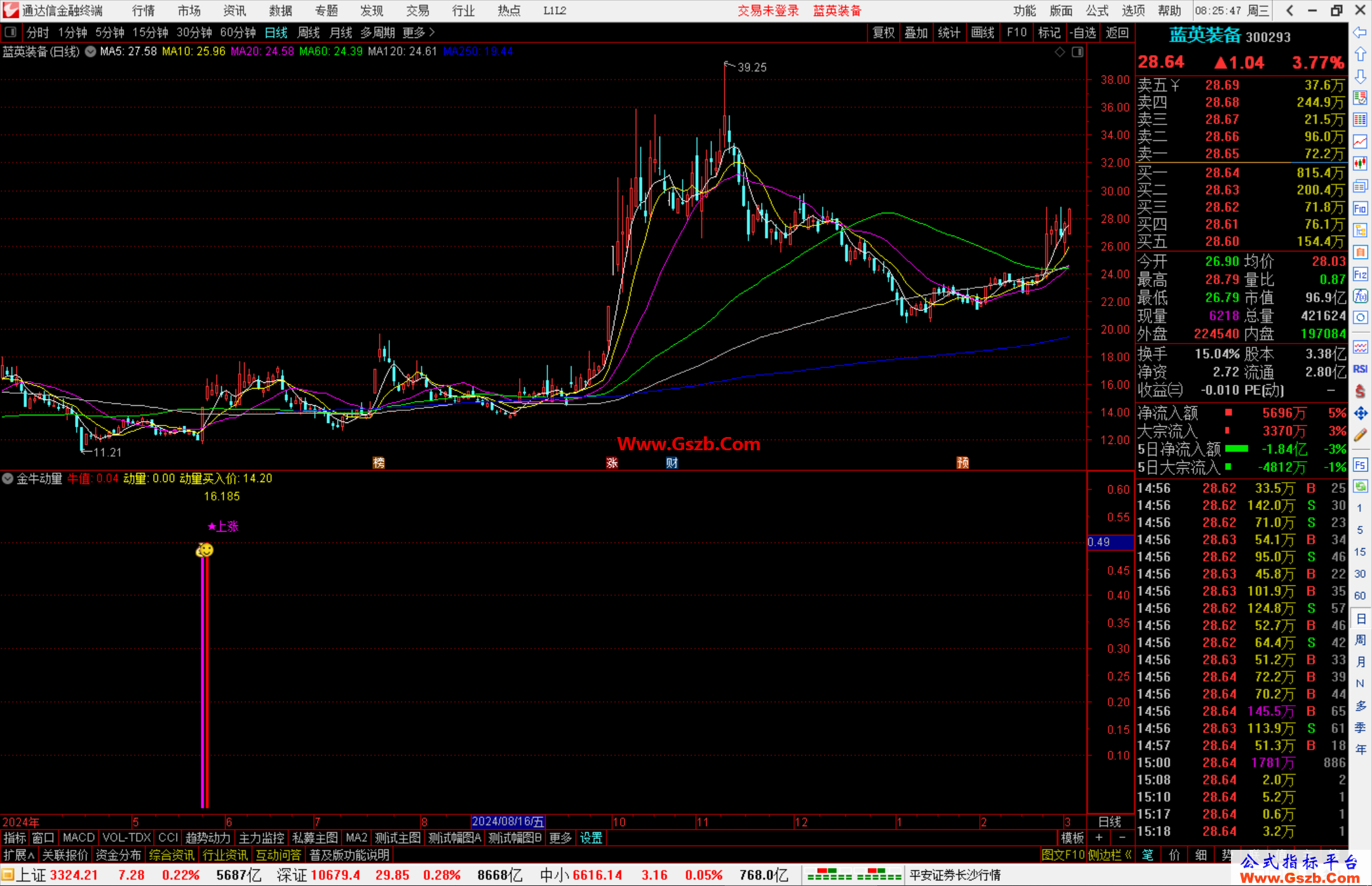Switch to 周线 weekly chart
The height and width of the screenshot is (886, 1372).
point(309,32)
